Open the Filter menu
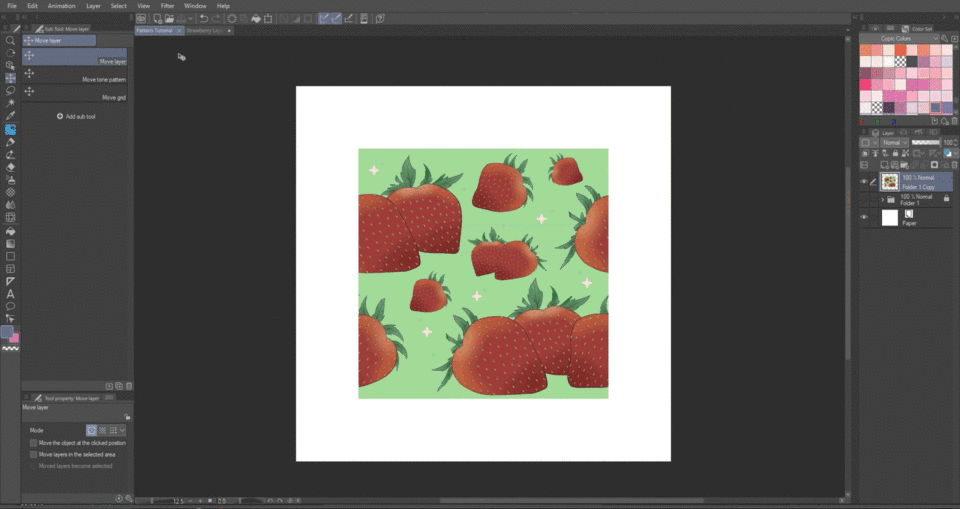The image size is (960, 509). [167, 6]
